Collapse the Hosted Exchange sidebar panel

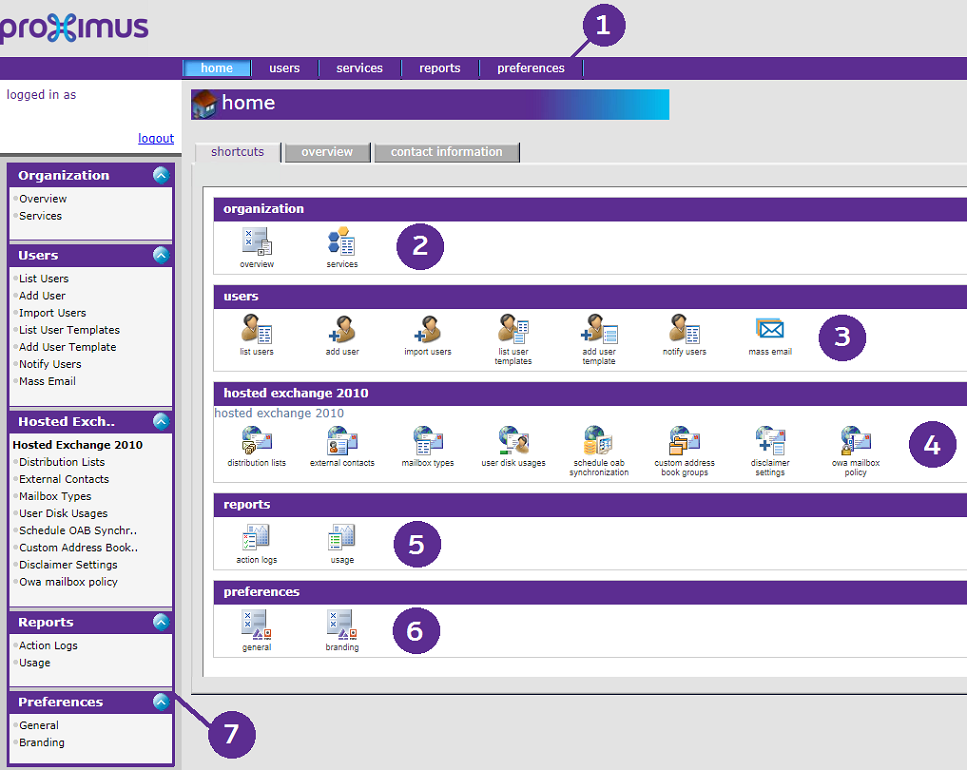tap(161, 421)
